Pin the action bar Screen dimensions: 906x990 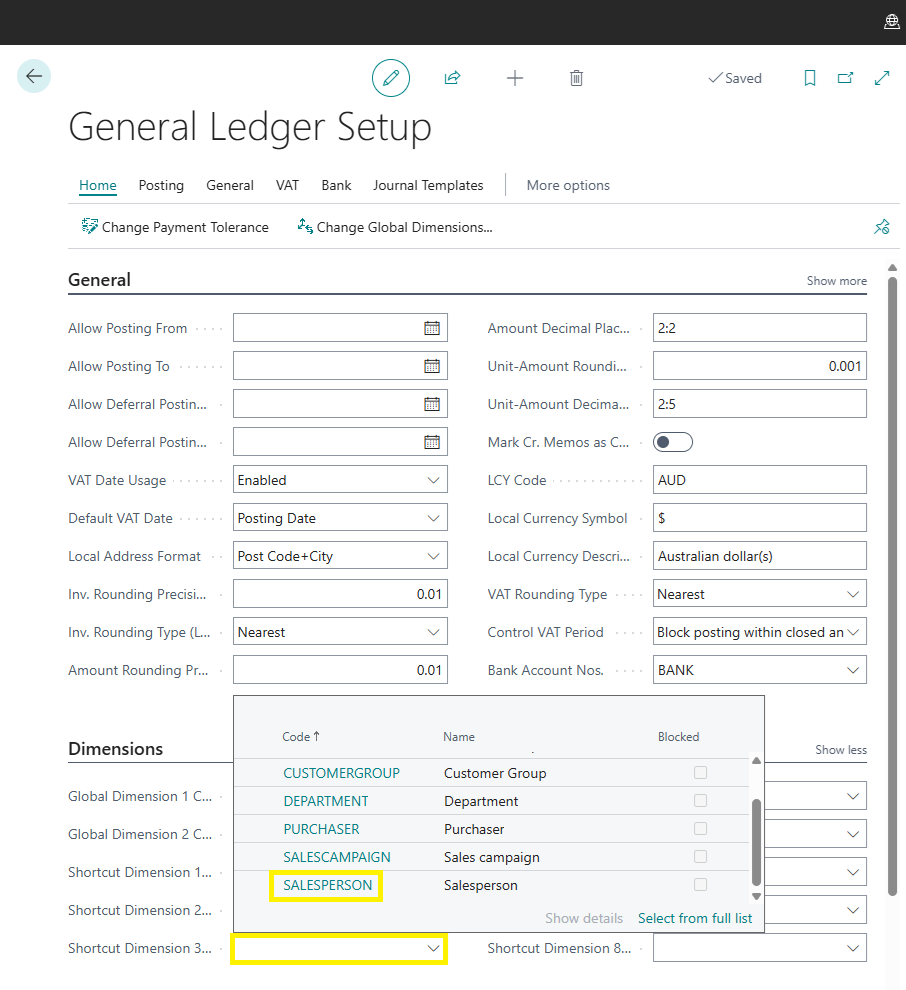coord(881,227)
